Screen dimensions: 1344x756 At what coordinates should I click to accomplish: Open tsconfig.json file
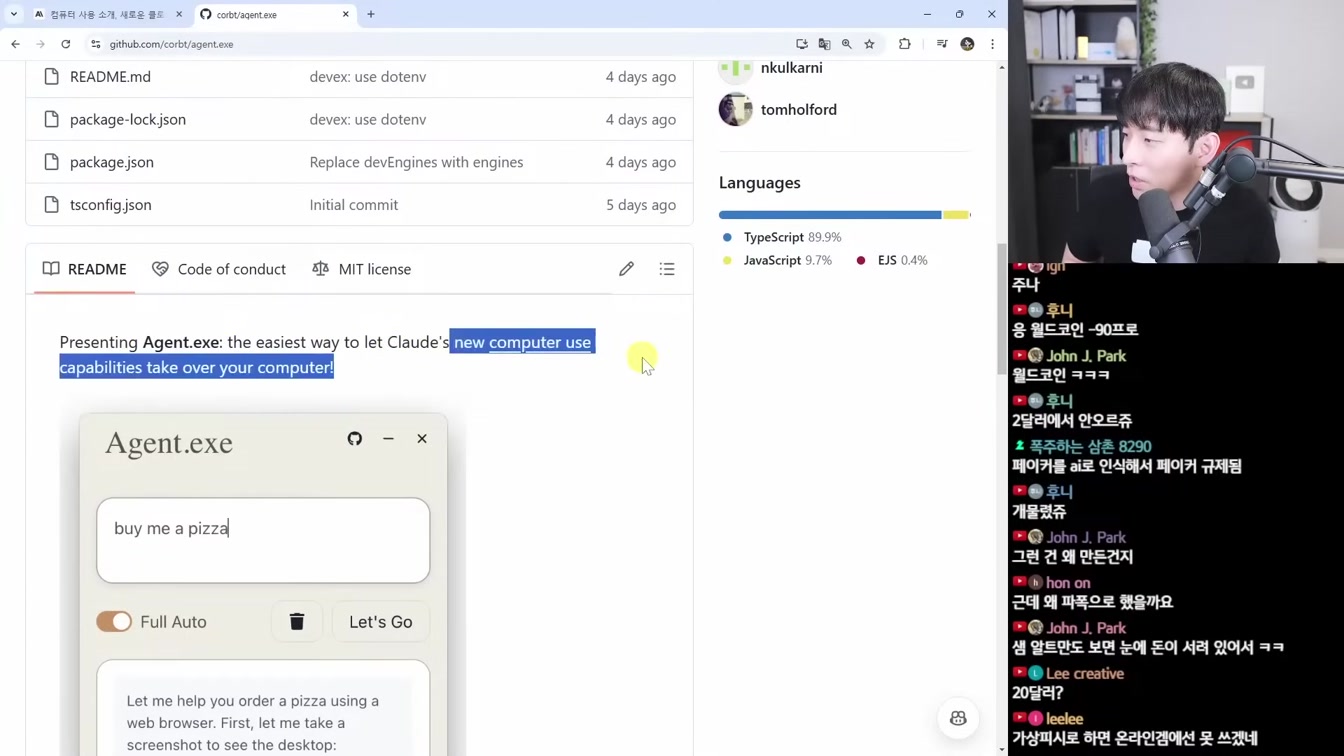point(111,204)
